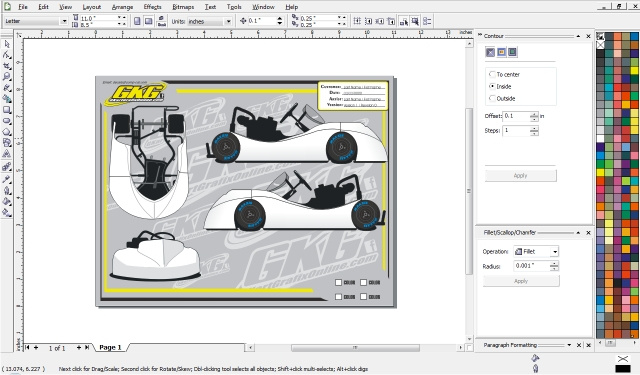Click the Options icon on property bar
The image size is (640, 375).
click(427, 21)
